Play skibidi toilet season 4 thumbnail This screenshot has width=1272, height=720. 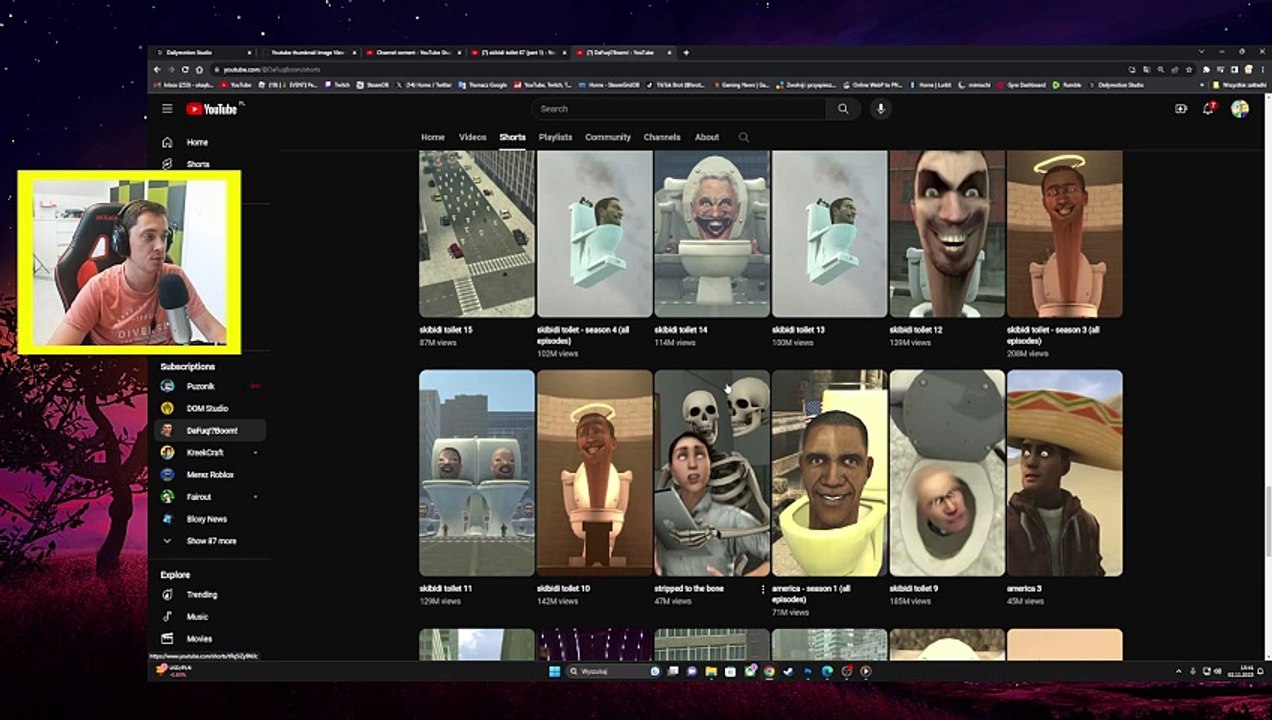click(x=594, y=234)
